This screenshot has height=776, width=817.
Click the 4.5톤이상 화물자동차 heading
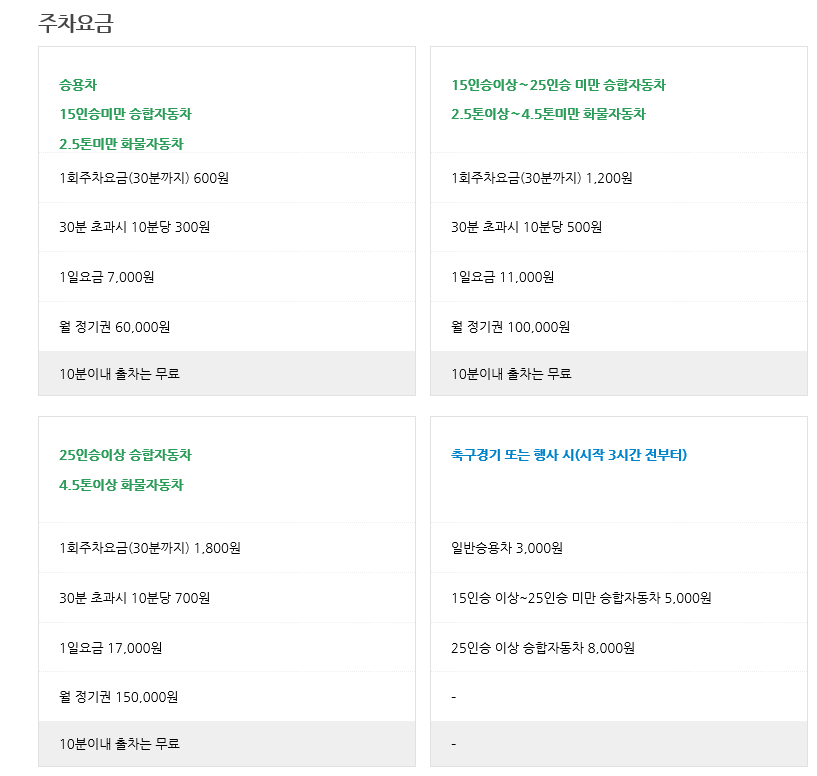[x=121, y=485]
